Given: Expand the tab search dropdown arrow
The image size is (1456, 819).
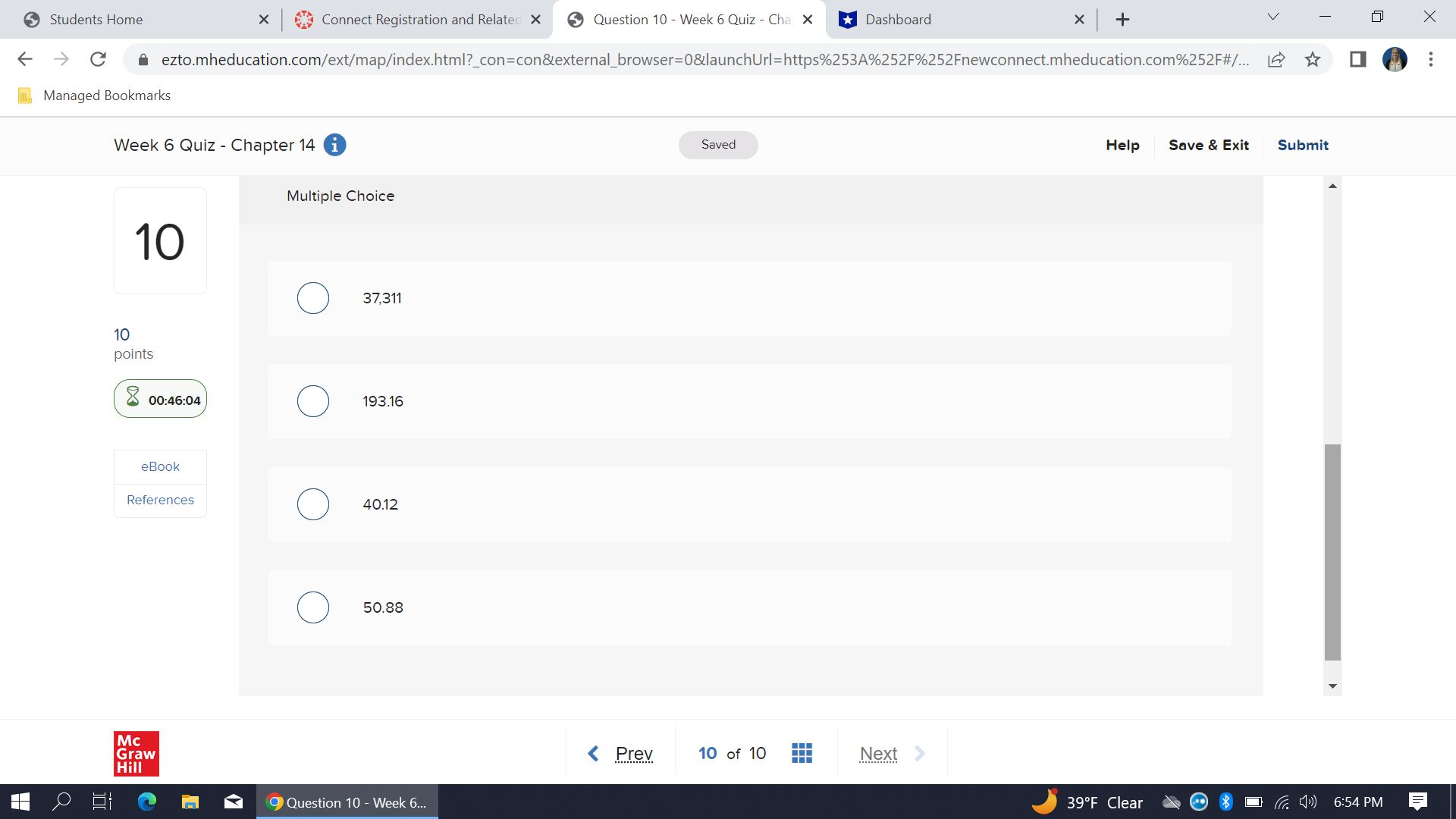Looking at the screenshot, I should click(x=1273, y=17).
